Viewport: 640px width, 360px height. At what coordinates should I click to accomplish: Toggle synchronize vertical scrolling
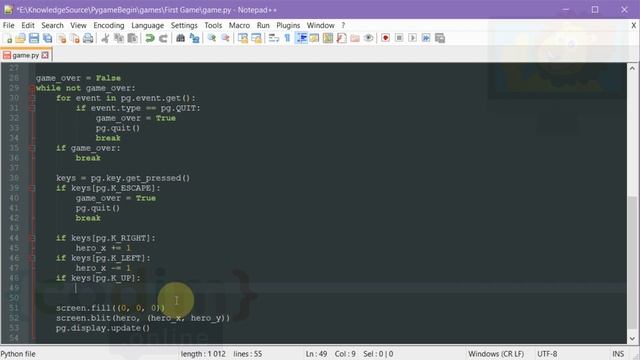tap(243, 38)
